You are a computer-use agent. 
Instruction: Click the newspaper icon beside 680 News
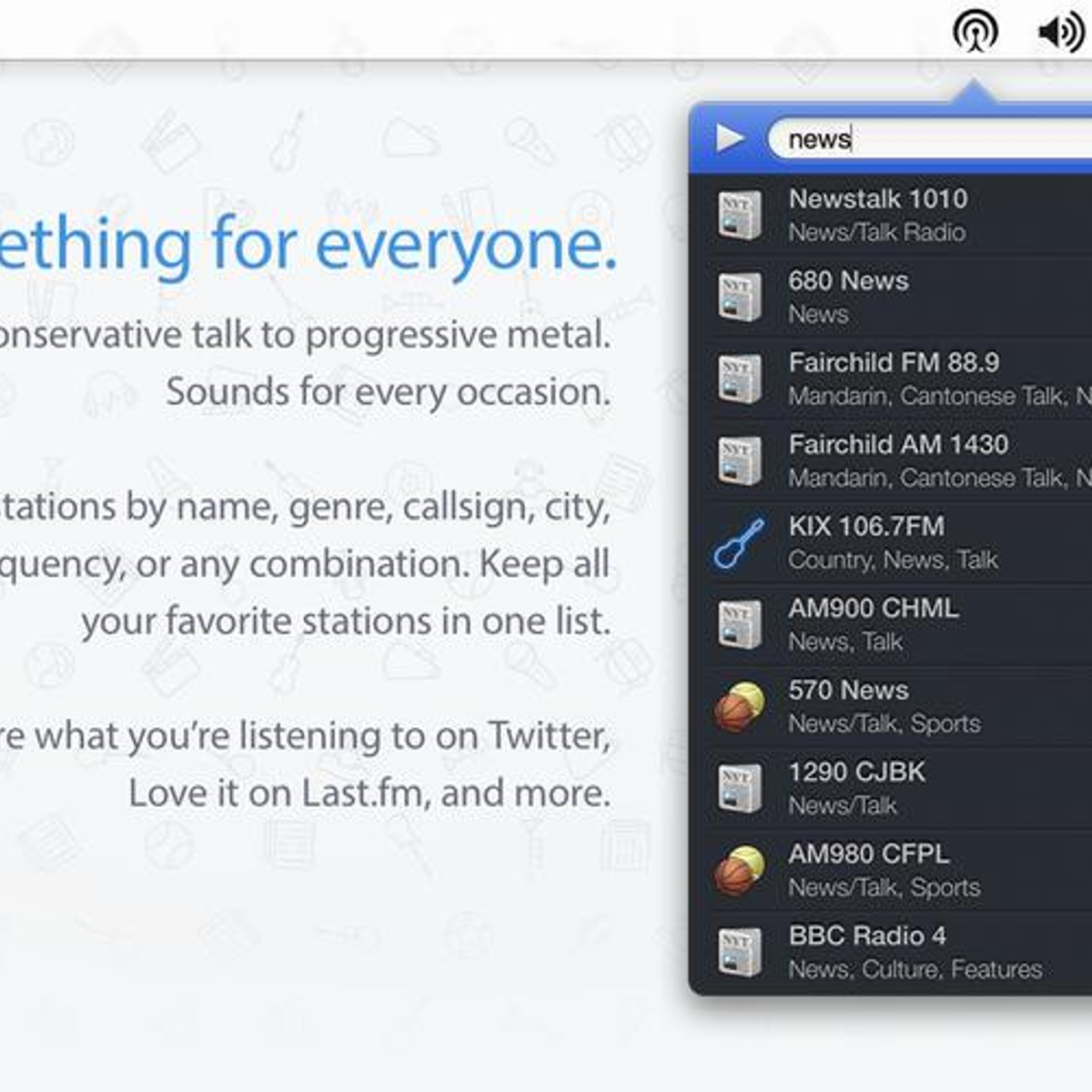coord(739,297)
